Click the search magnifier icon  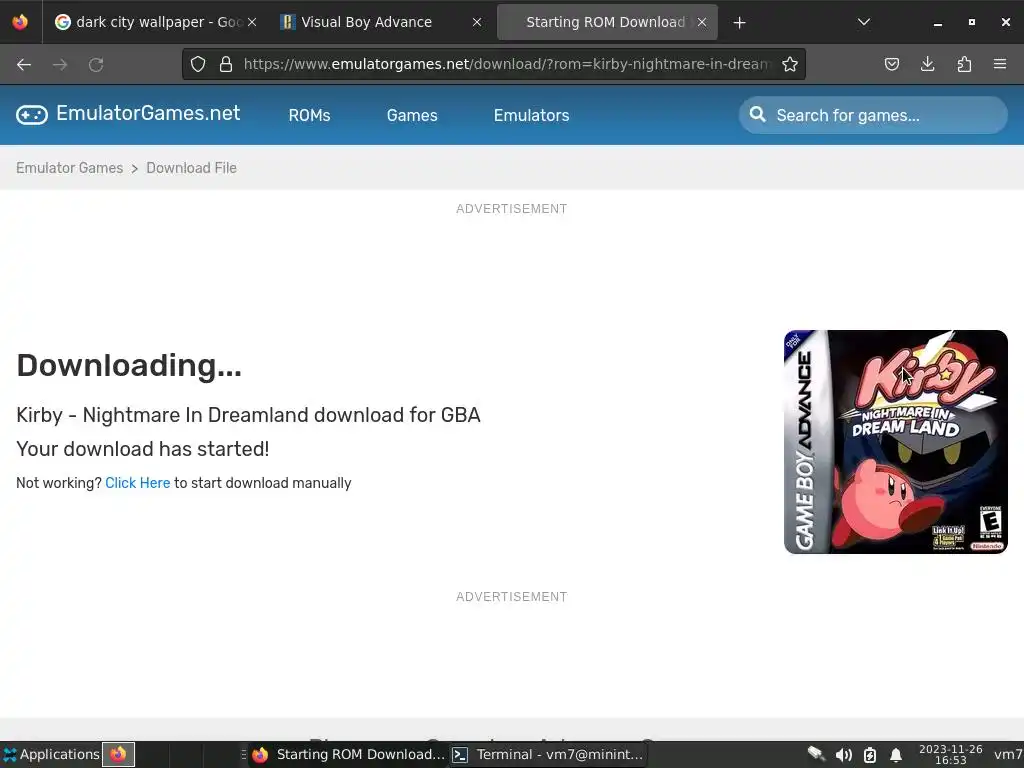click(758, 114)
